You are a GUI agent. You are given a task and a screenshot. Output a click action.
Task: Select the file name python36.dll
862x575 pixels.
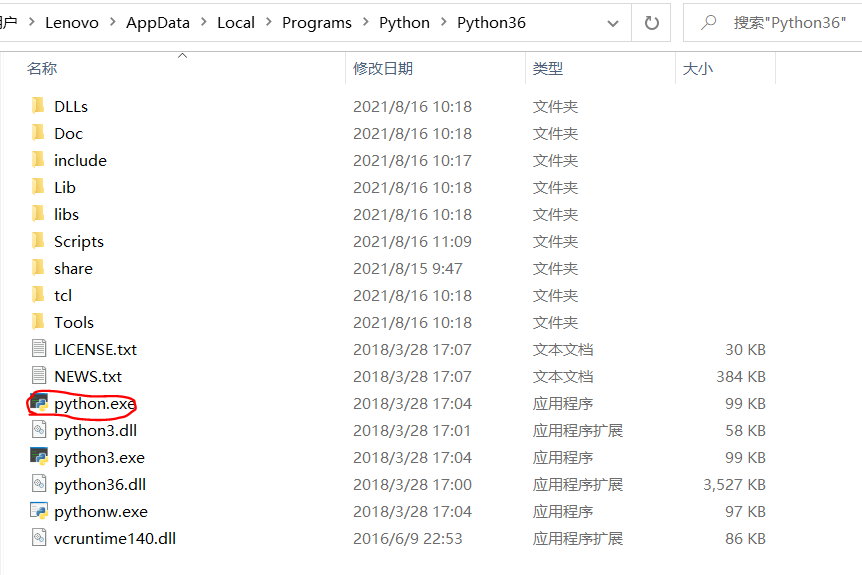[x=100, y=484]
